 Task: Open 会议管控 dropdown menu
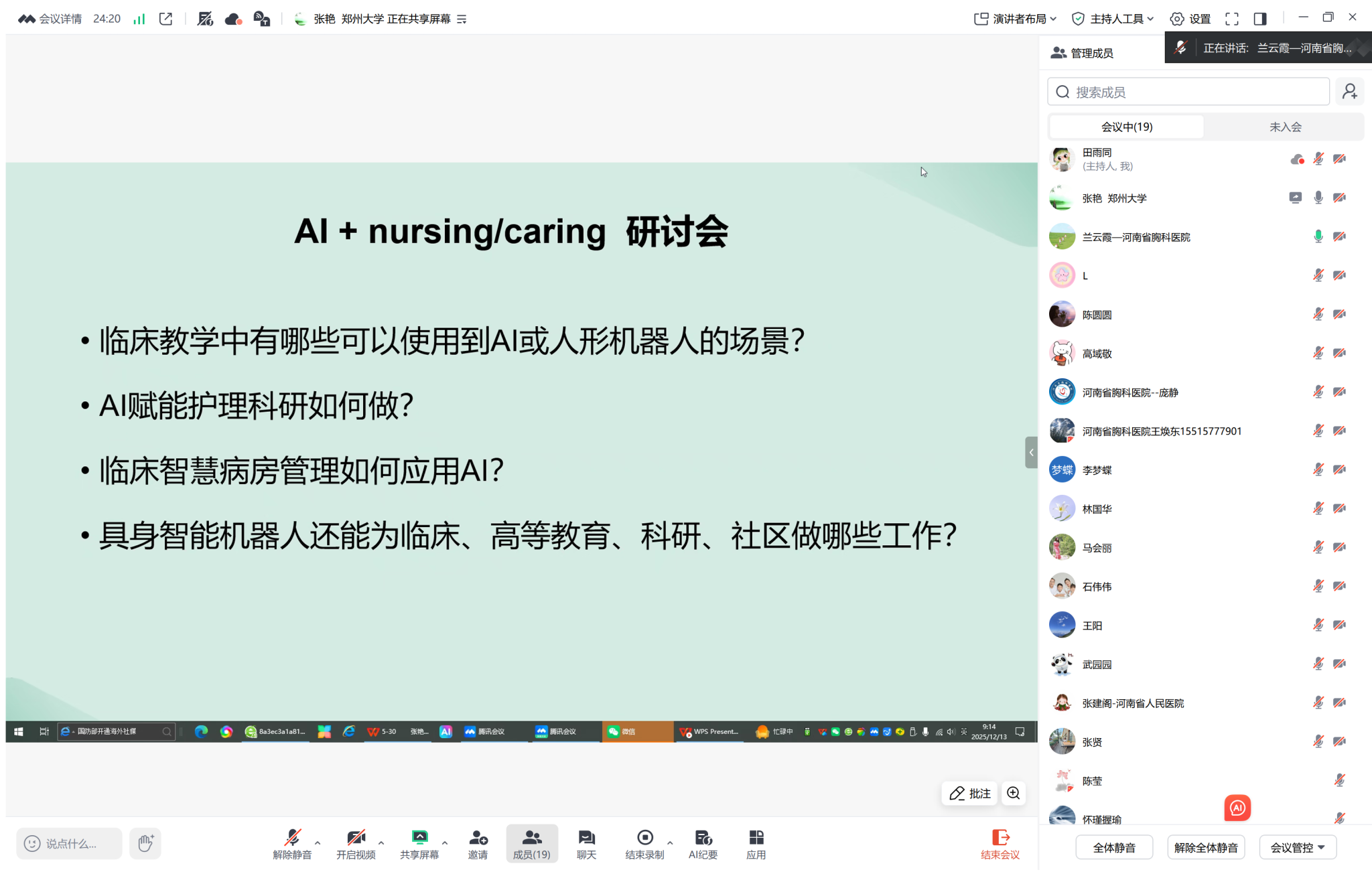coord(1298,847)
